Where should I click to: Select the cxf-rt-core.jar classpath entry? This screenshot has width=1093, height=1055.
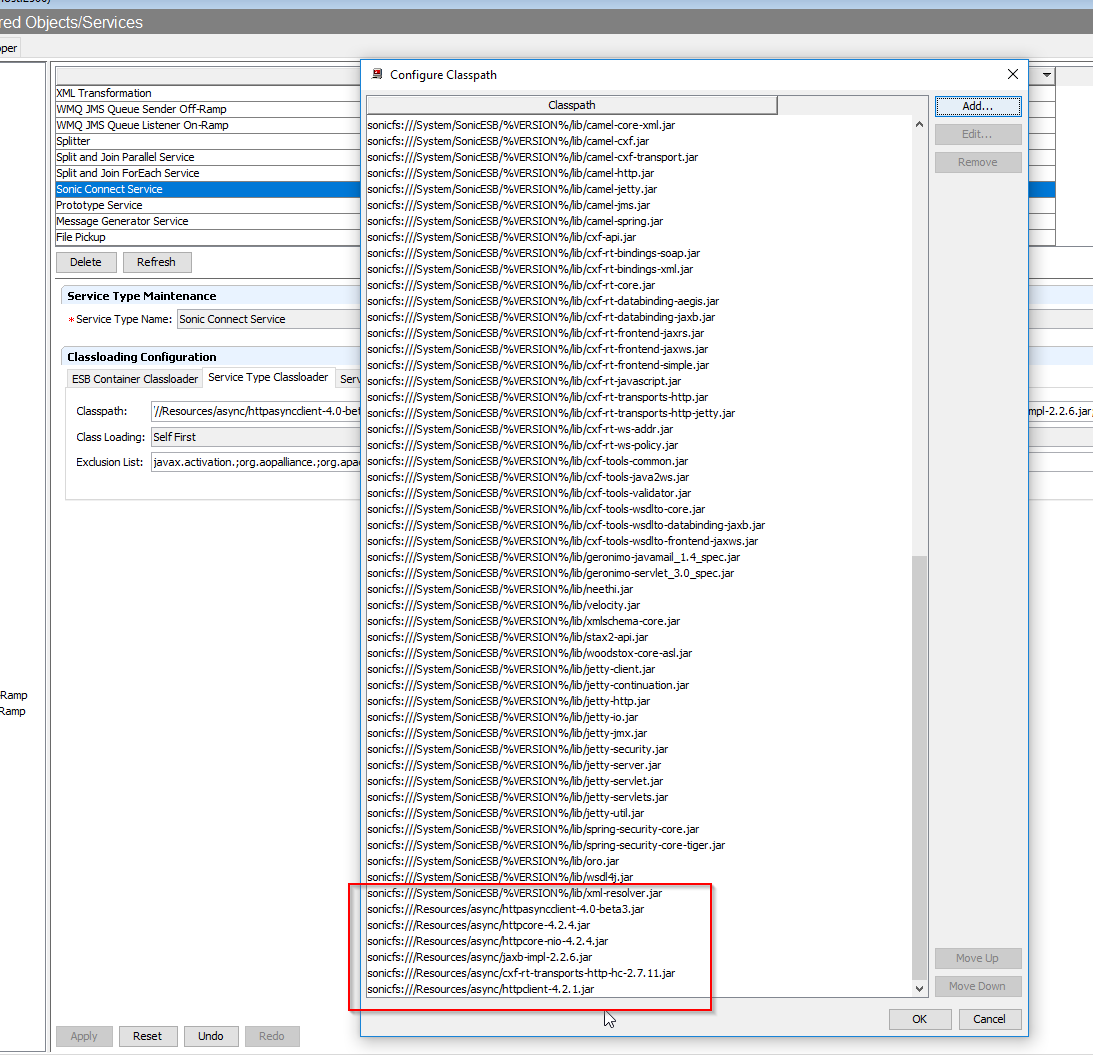click(x=511, y=285)
